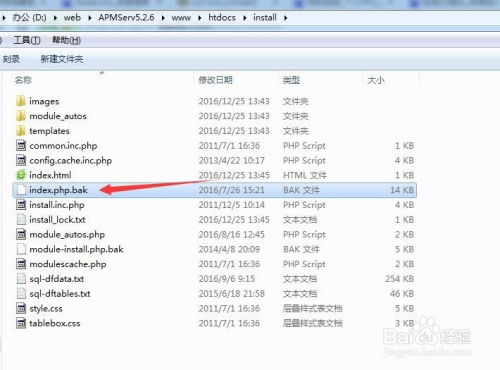Select the file name config.cache.inc.php
The height and width of the screenshot is (370, 500).
pos(71,160)
